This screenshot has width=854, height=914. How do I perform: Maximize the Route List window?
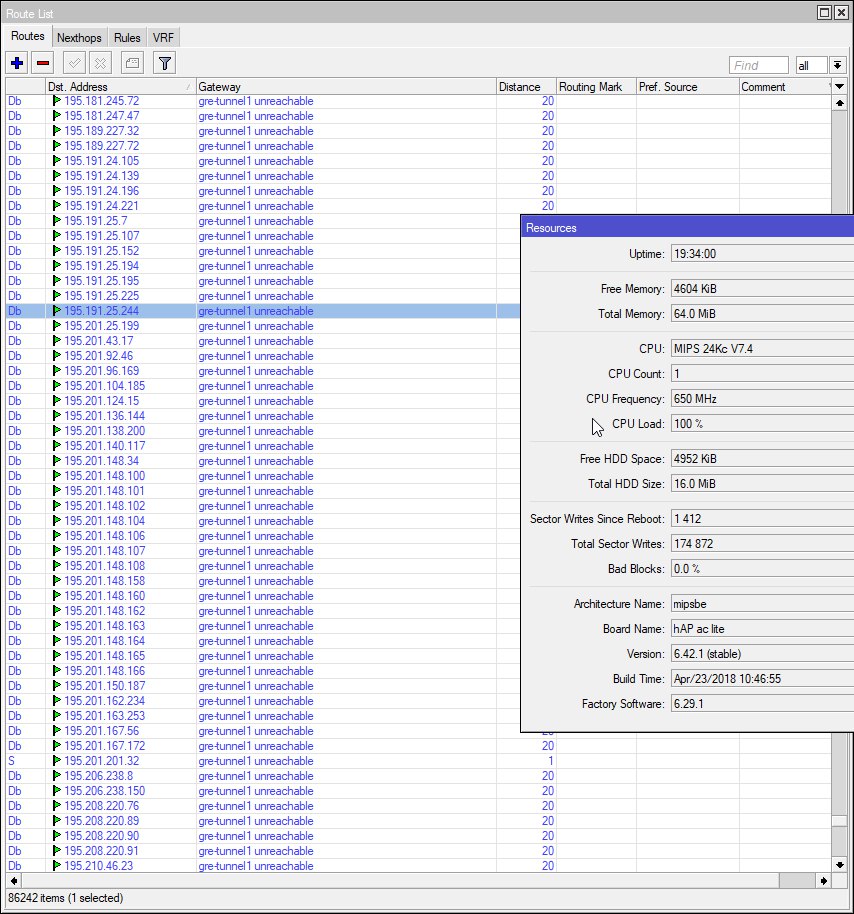pos(824,12)
